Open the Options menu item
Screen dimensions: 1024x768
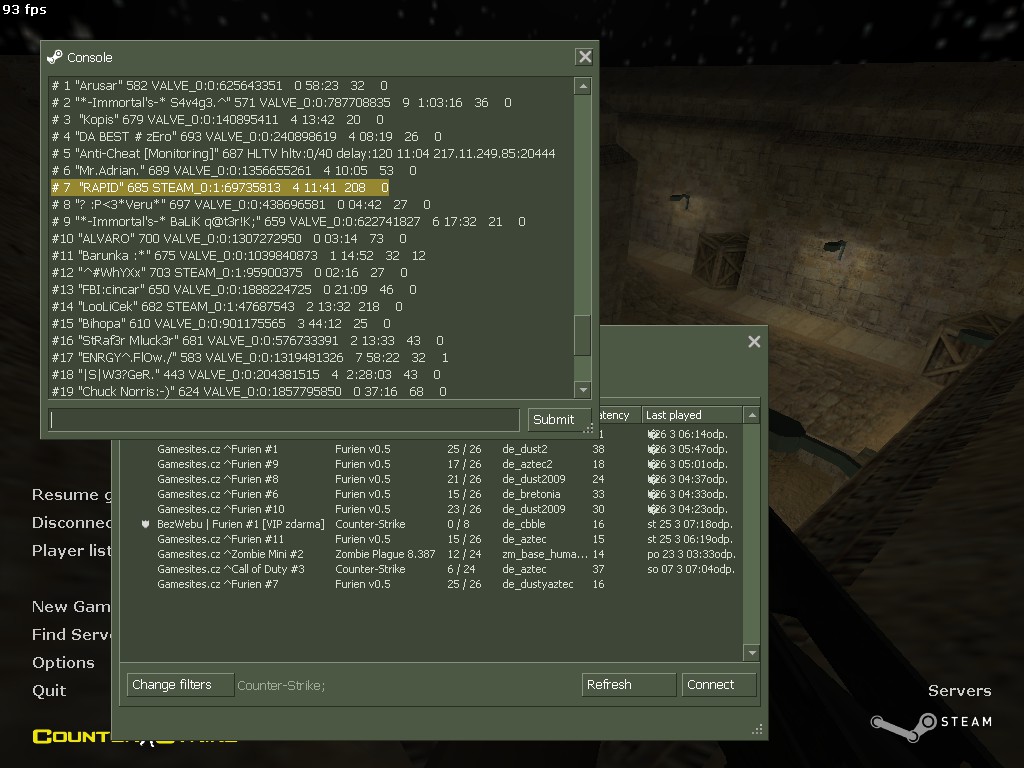[x=63, y=662]
